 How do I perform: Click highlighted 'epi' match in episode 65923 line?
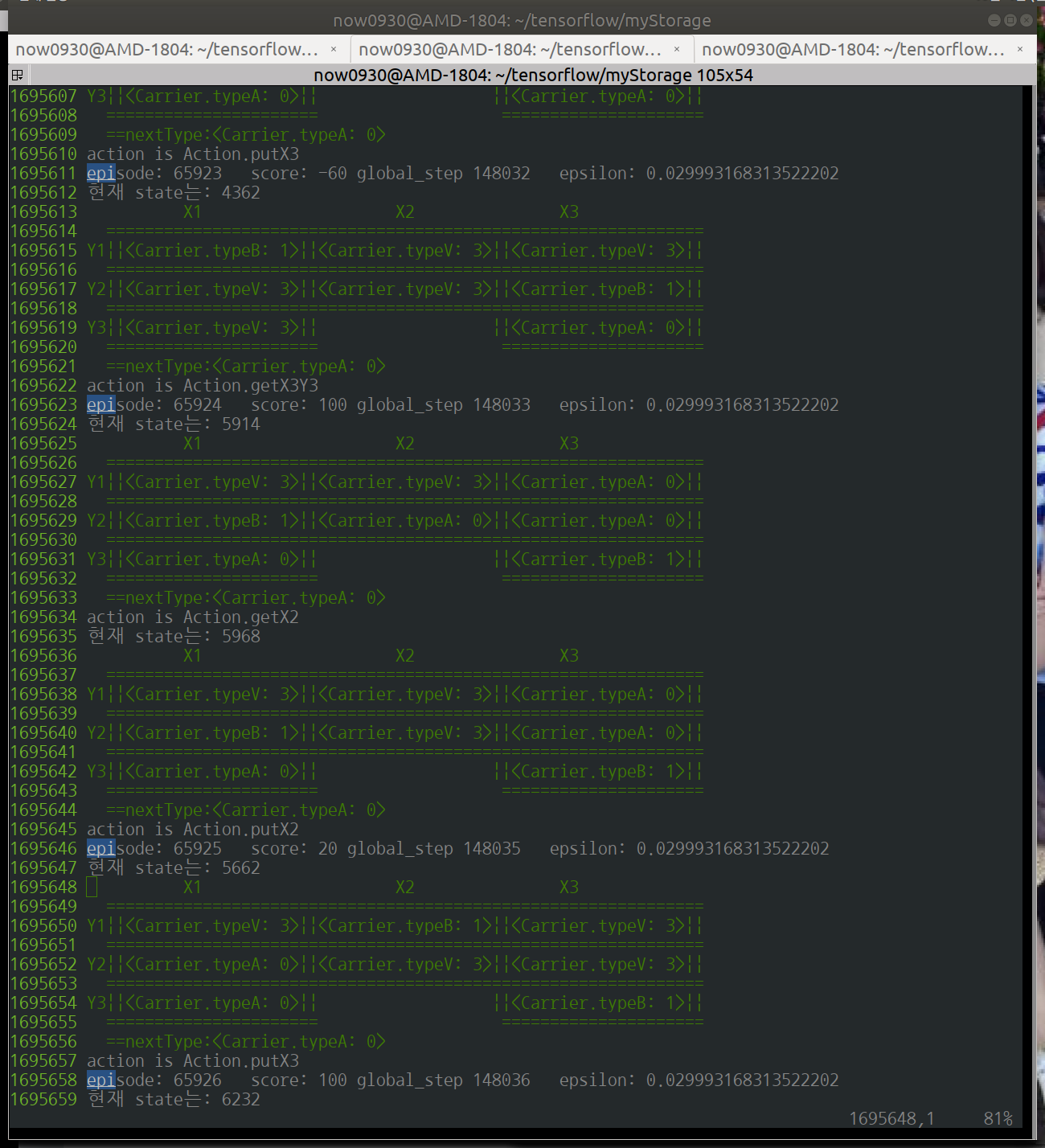pos(100,173)
